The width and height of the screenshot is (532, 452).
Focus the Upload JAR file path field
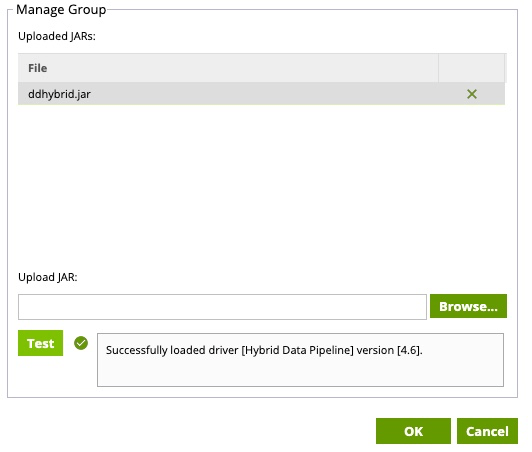[222, 307]
